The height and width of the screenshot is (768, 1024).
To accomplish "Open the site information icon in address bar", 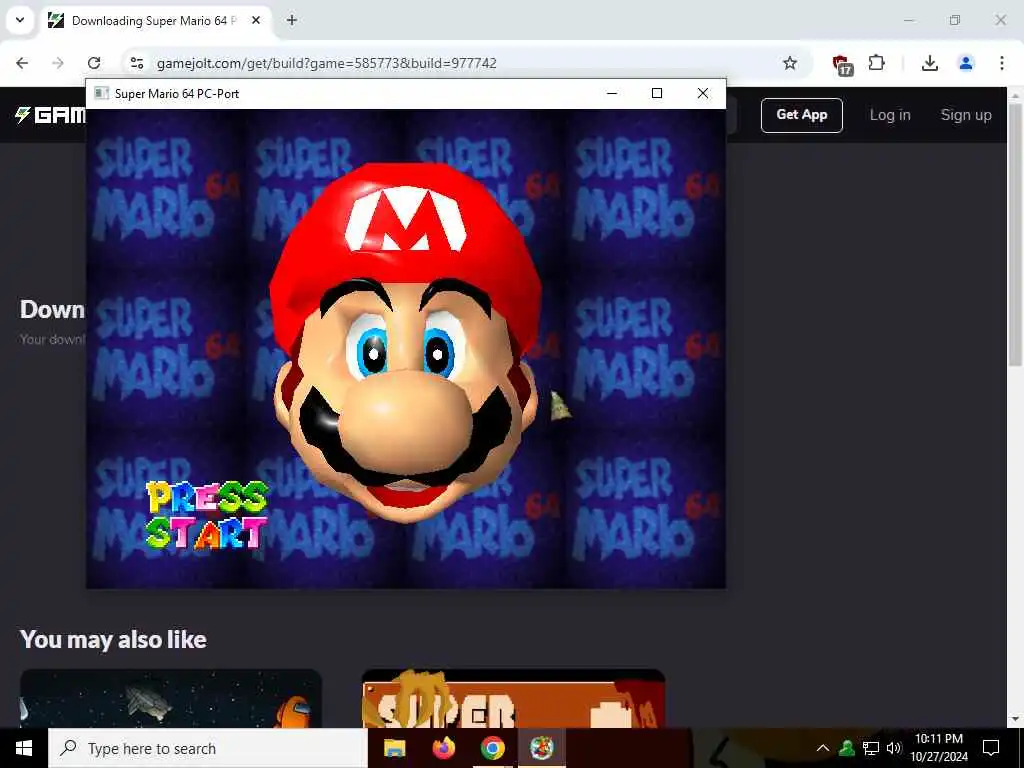I will [136, 63].
